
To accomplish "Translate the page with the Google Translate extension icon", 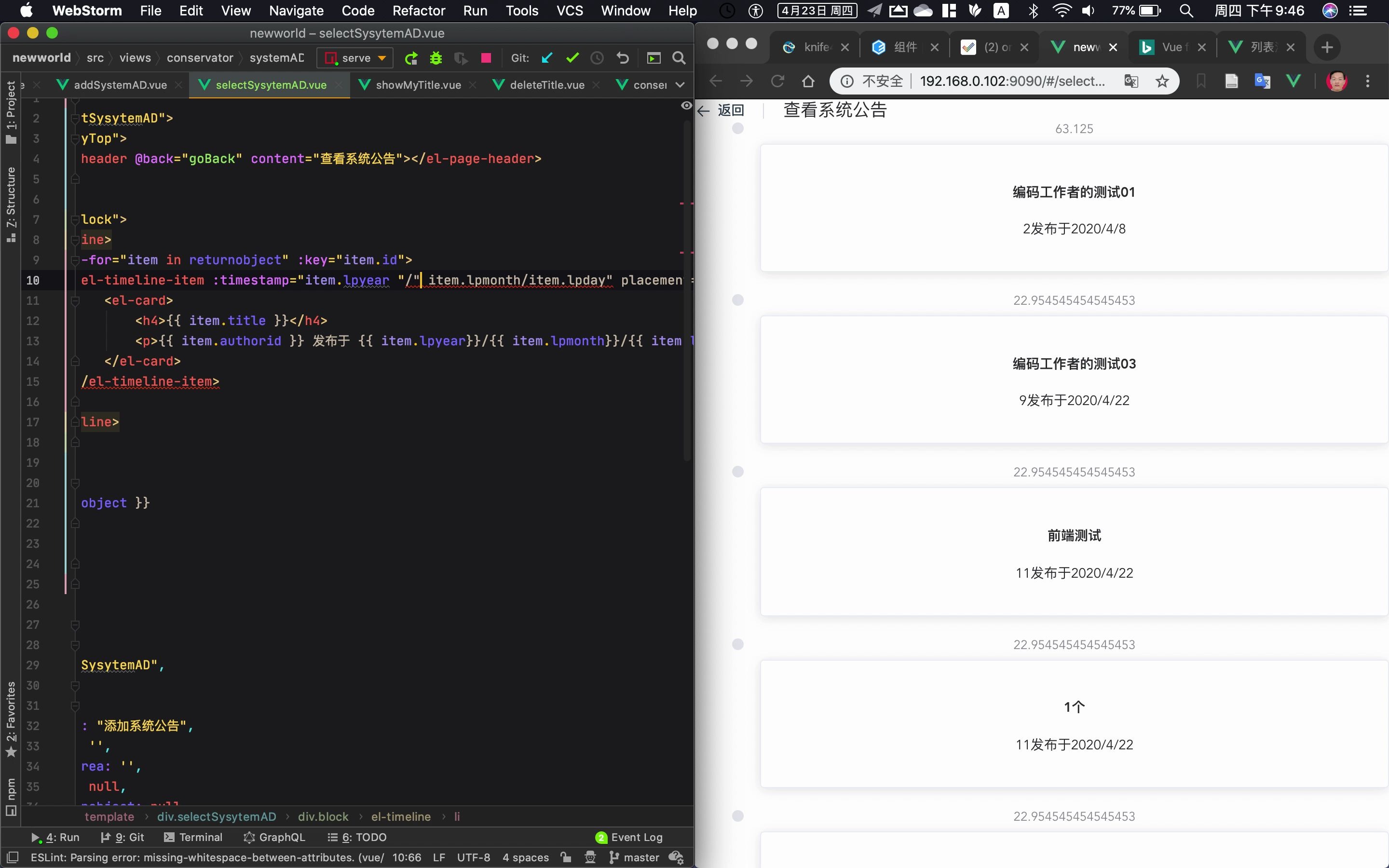I will 1262,81.
